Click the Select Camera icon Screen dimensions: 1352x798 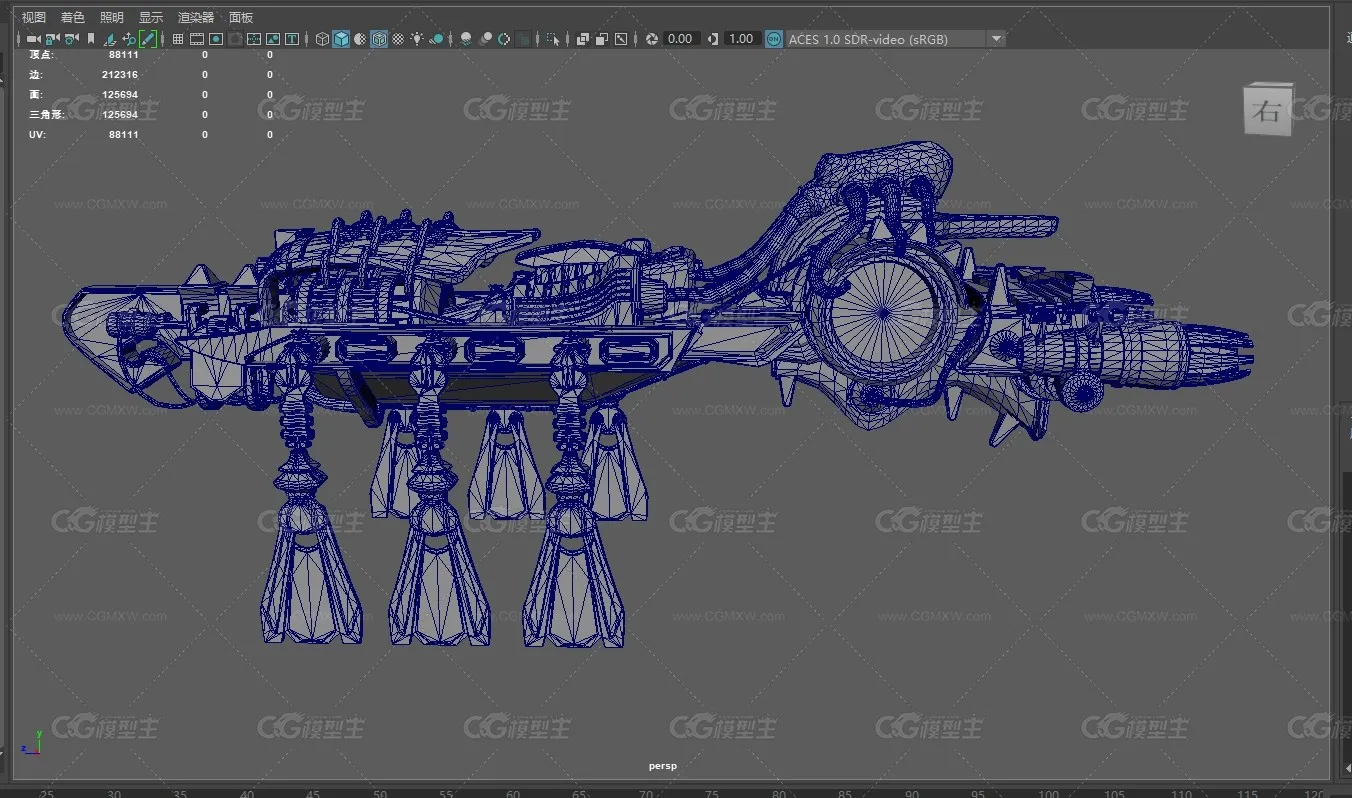pyautogui.click(x=33, y=39)
